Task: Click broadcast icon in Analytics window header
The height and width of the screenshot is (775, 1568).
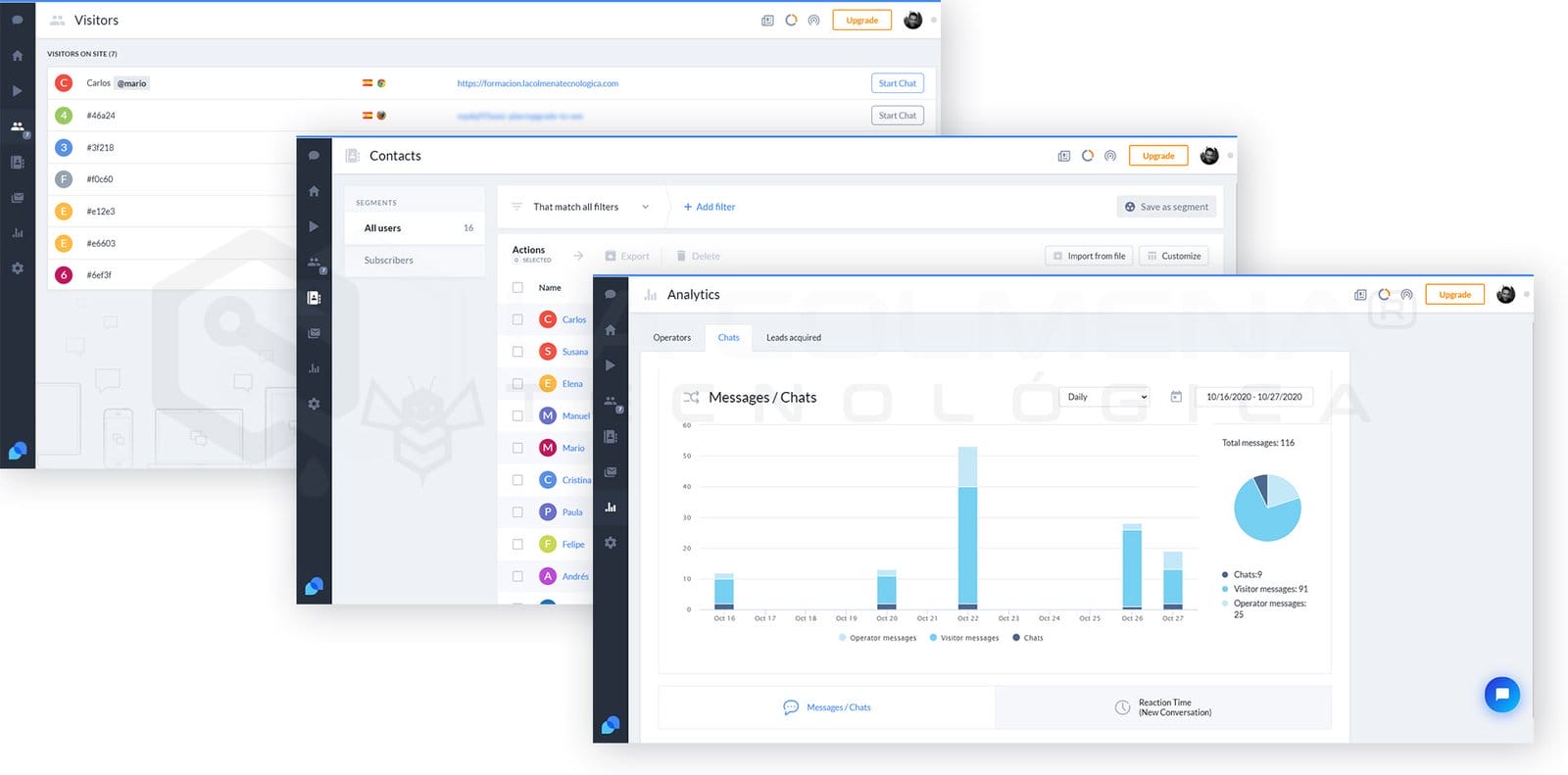Action: [1406, 295]
